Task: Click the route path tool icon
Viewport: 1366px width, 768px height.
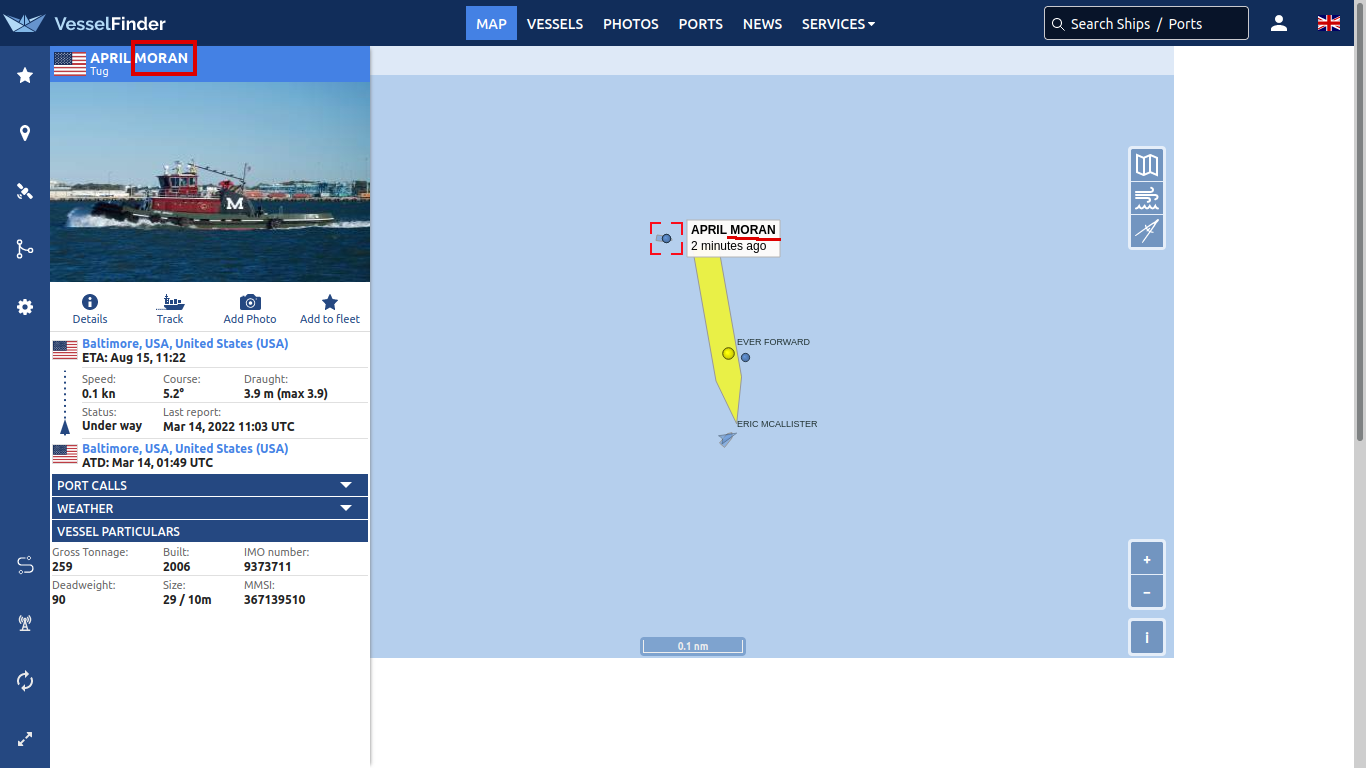Action: tap(25, 565)
